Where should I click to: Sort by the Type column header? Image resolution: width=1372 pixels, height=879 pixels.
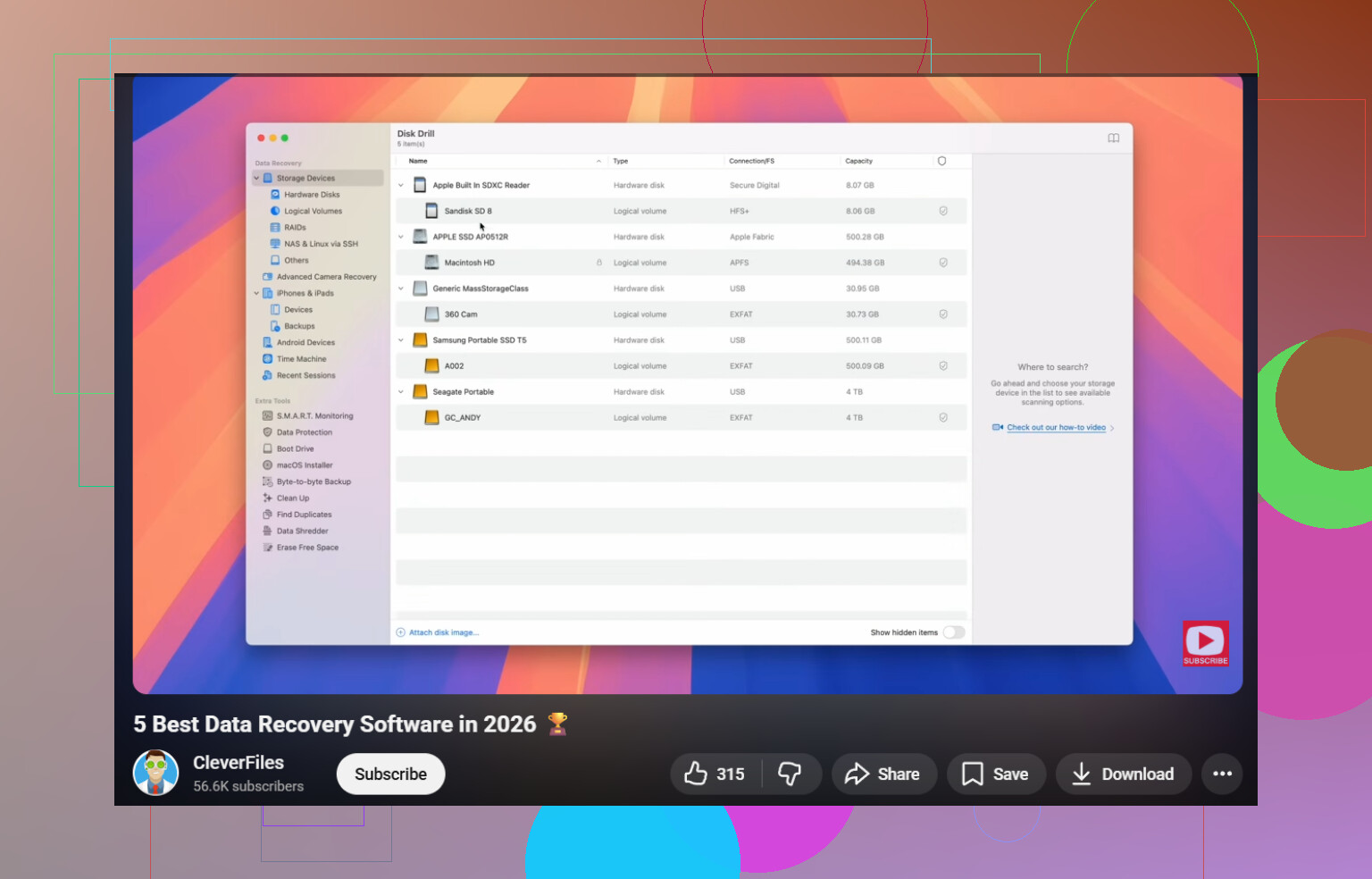coord(621,162)
